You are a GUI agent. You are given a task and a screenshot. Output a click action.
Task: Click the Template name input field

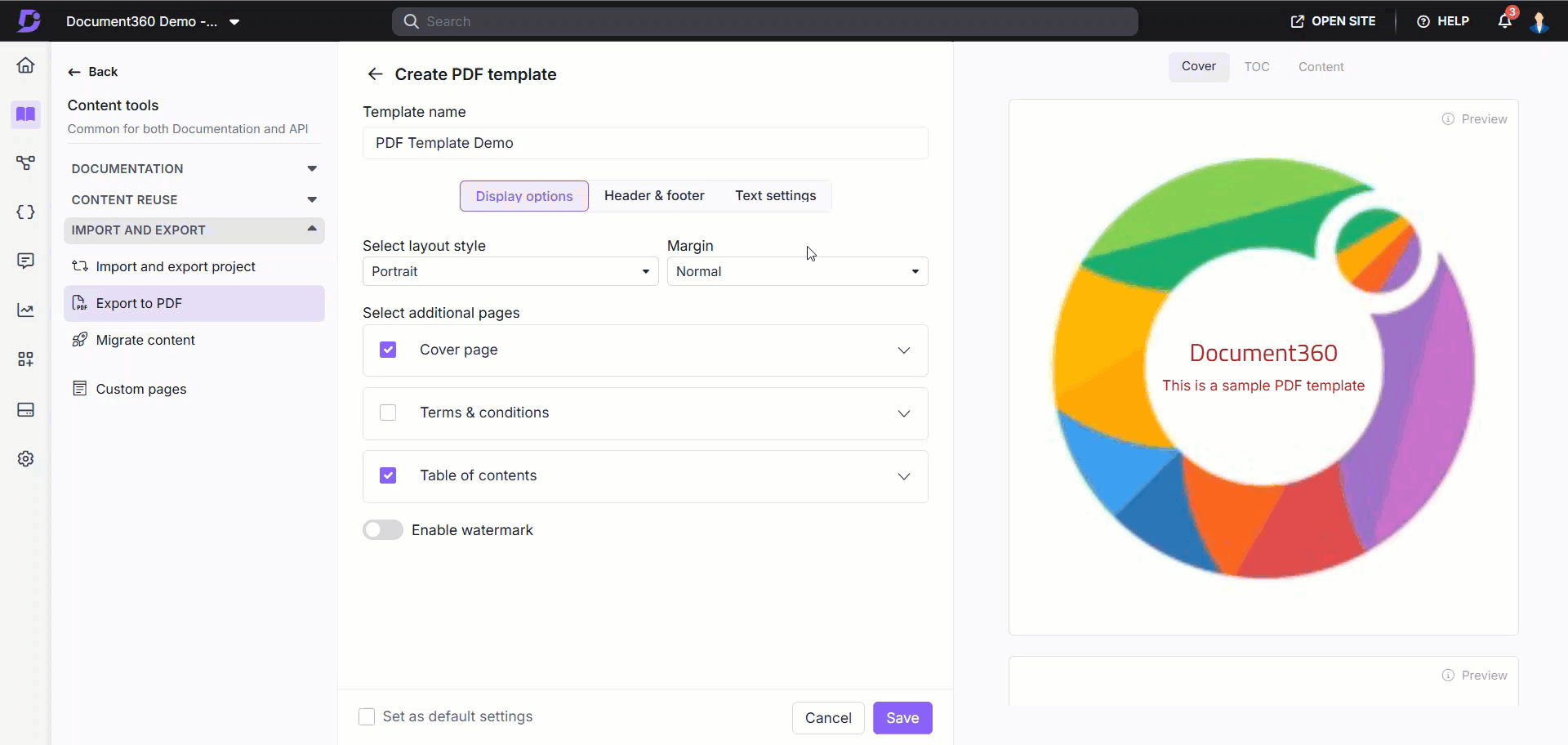coord(644,143)
